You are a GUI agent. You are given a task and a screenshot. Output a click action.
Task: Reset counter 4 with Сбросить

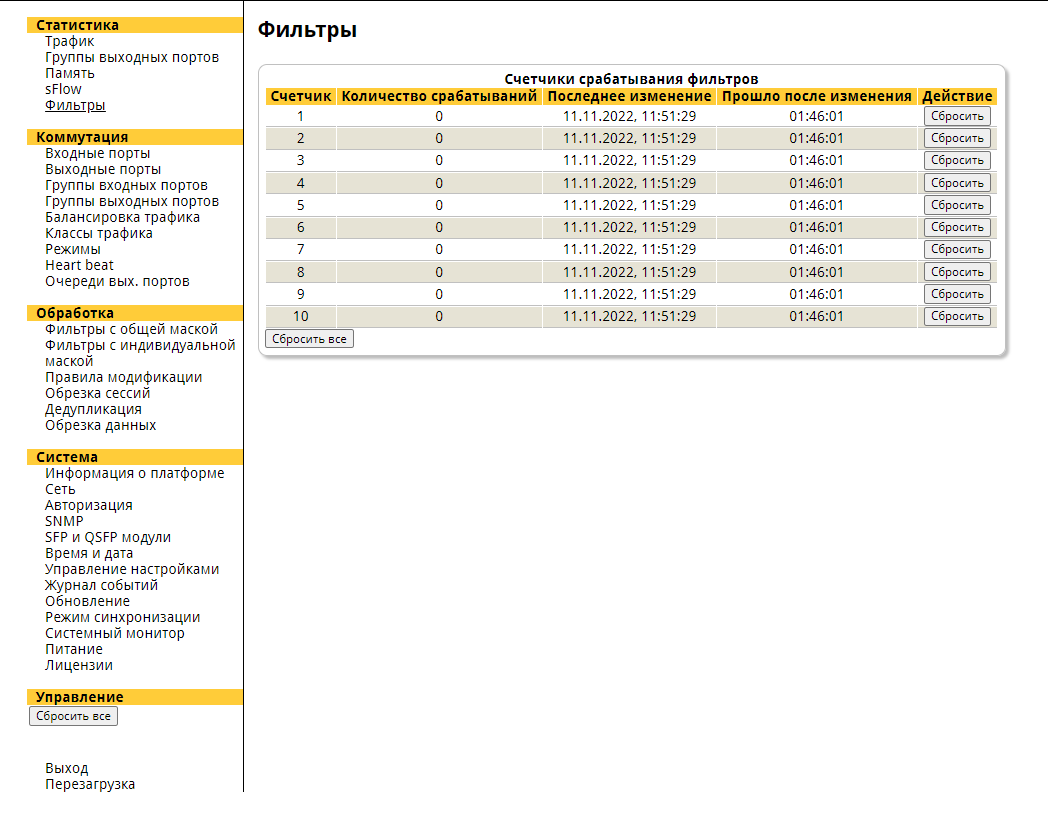(x=957, y=183)
